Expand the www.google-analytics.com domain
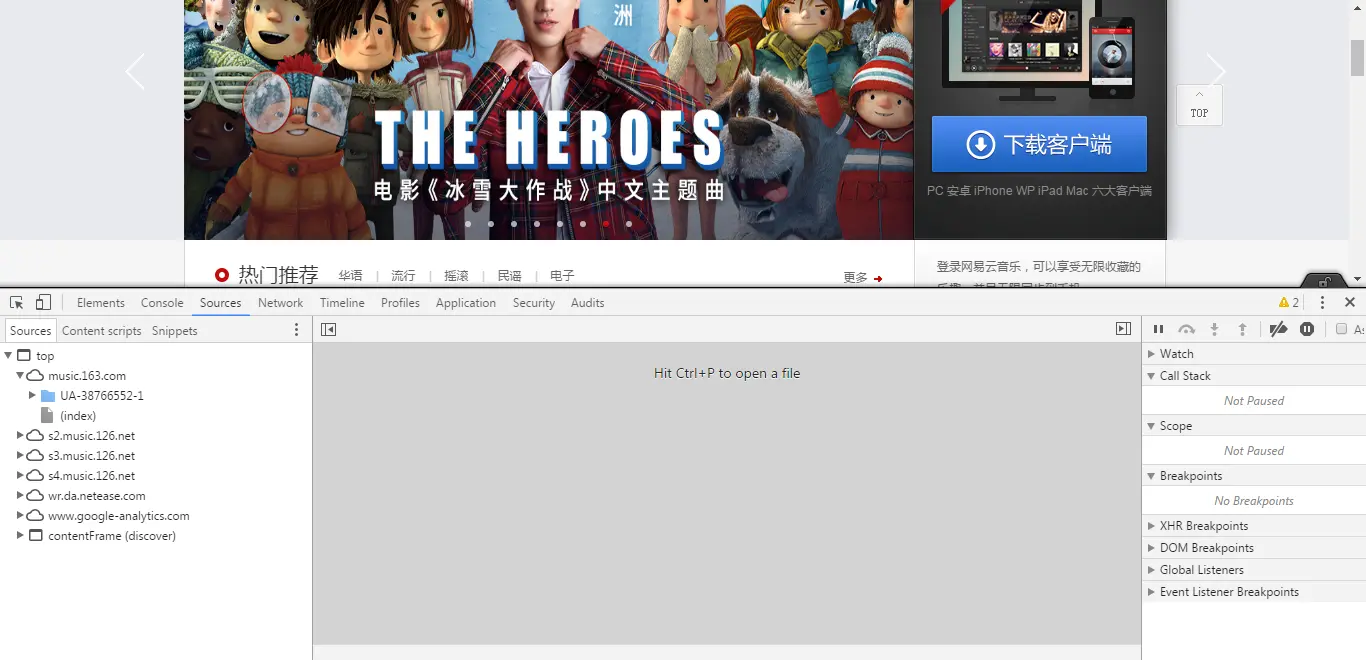 [20, 515]
